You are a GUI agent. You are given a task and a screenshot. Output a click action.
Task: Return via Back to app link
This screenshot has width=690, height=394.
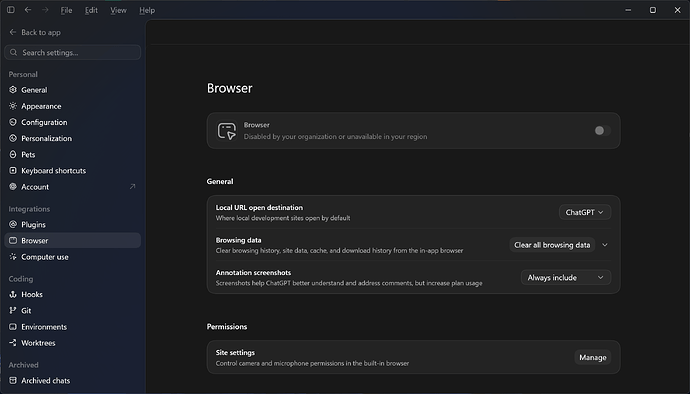click(35, 32)
